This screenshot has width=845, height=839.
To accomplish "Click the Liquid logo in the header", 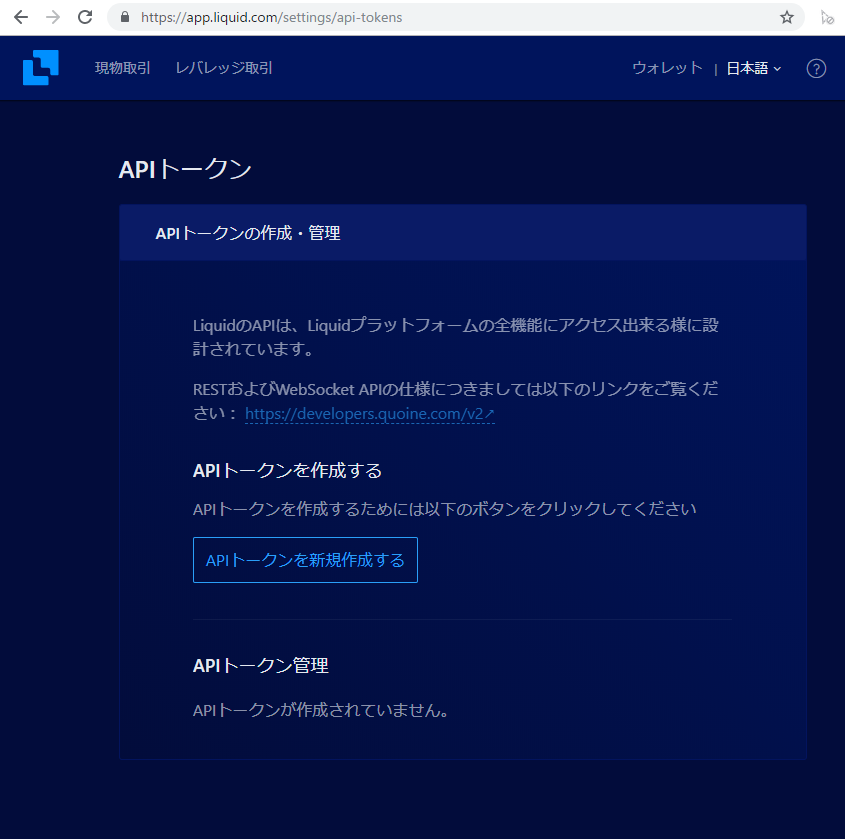I will click(40, 67).
